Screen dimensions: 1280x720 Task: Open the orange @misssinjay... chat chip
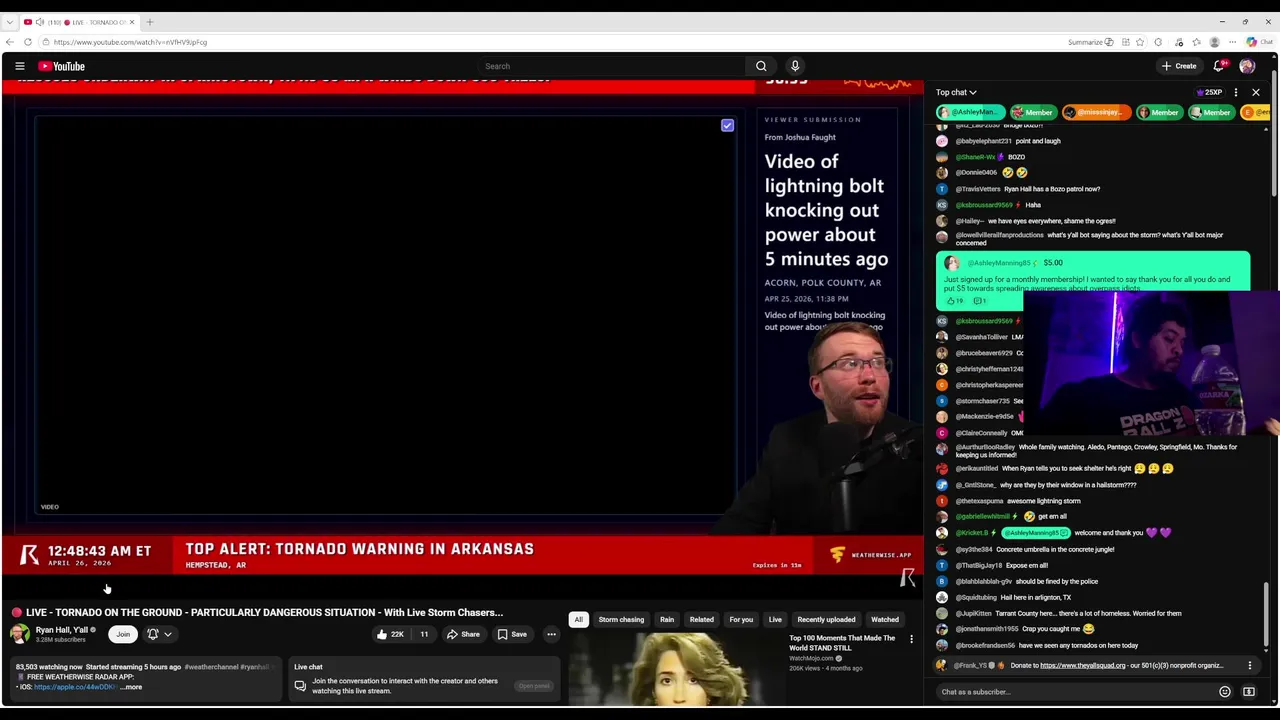pos(1095,113)
